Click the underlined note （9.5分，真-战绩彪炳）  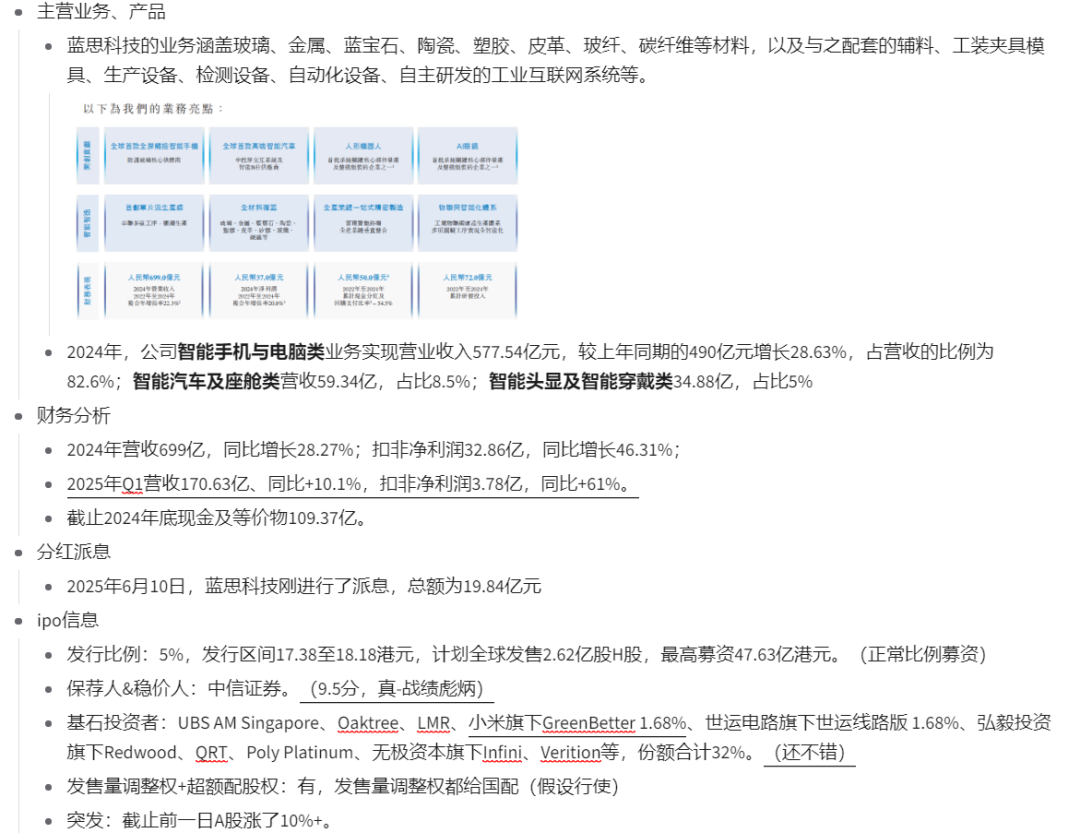tap(397, 688)
